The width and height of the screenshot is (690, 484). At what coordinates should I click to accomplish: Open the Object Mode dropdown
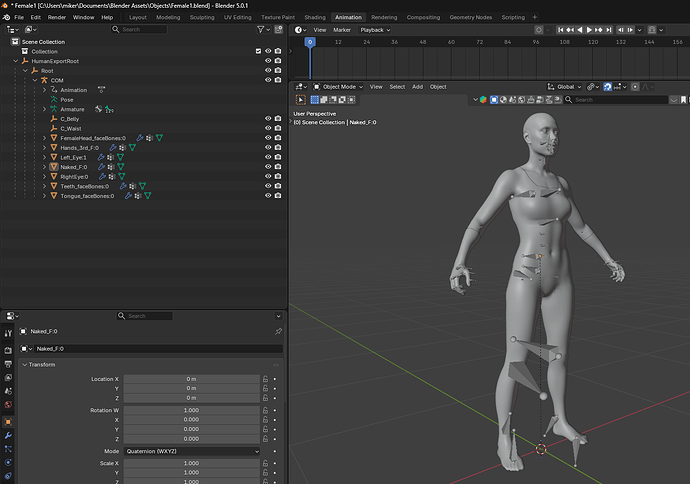pyautogui.click(x=338, y=87)
